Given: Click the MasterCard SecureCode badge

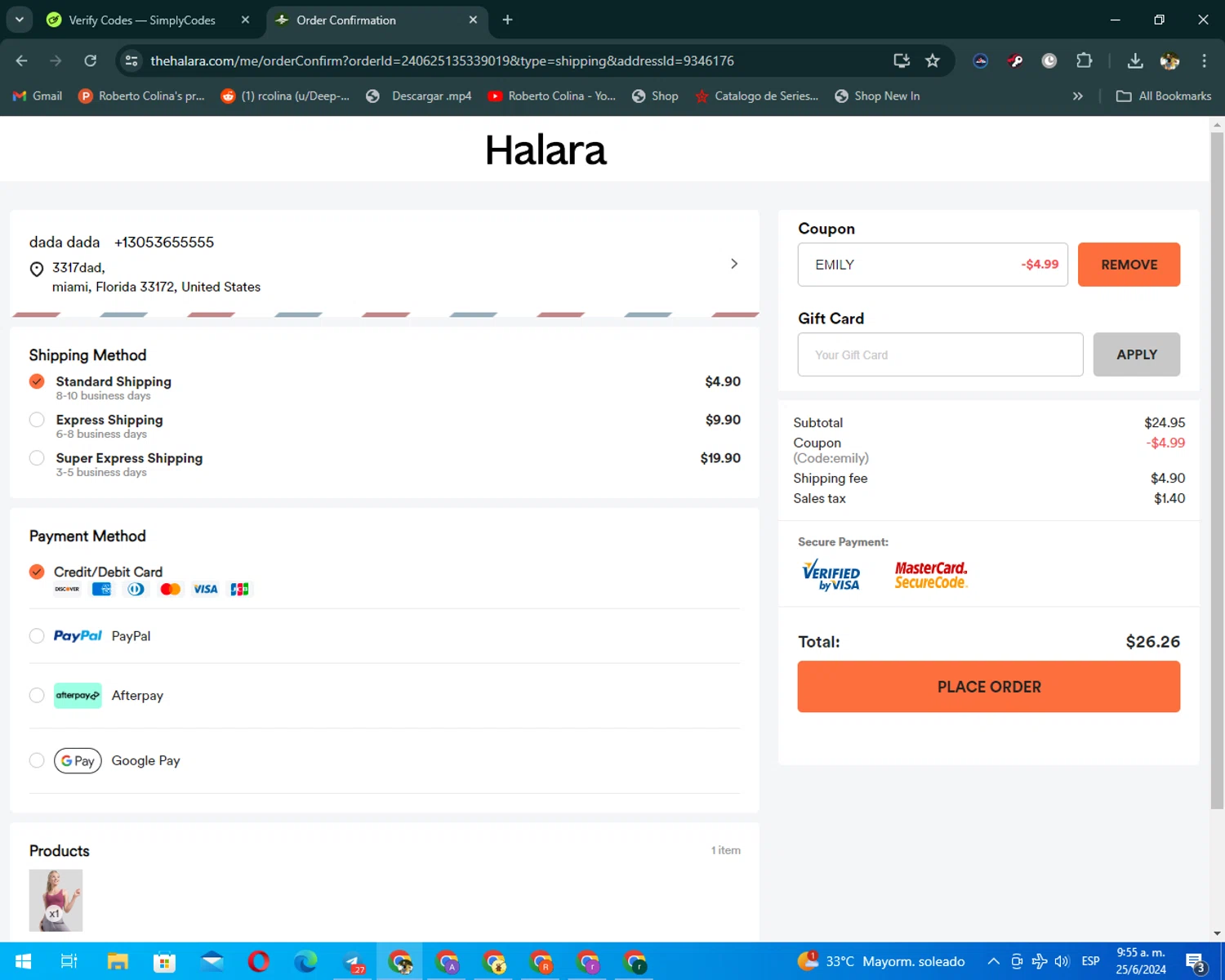Looking at the screenshot, I should coord(931,575).
